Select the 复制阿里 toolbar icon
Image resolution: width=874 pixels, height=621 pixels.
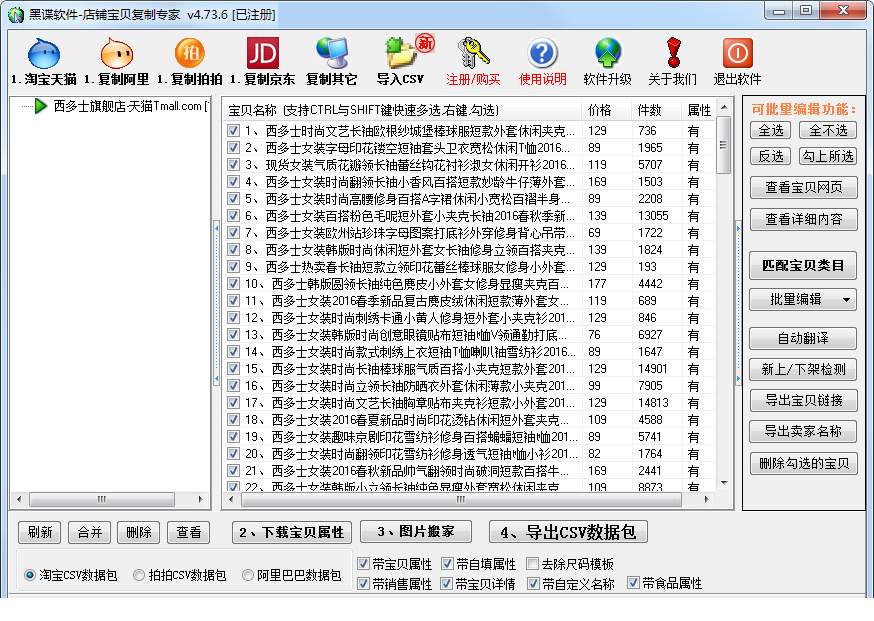(116, 54)
